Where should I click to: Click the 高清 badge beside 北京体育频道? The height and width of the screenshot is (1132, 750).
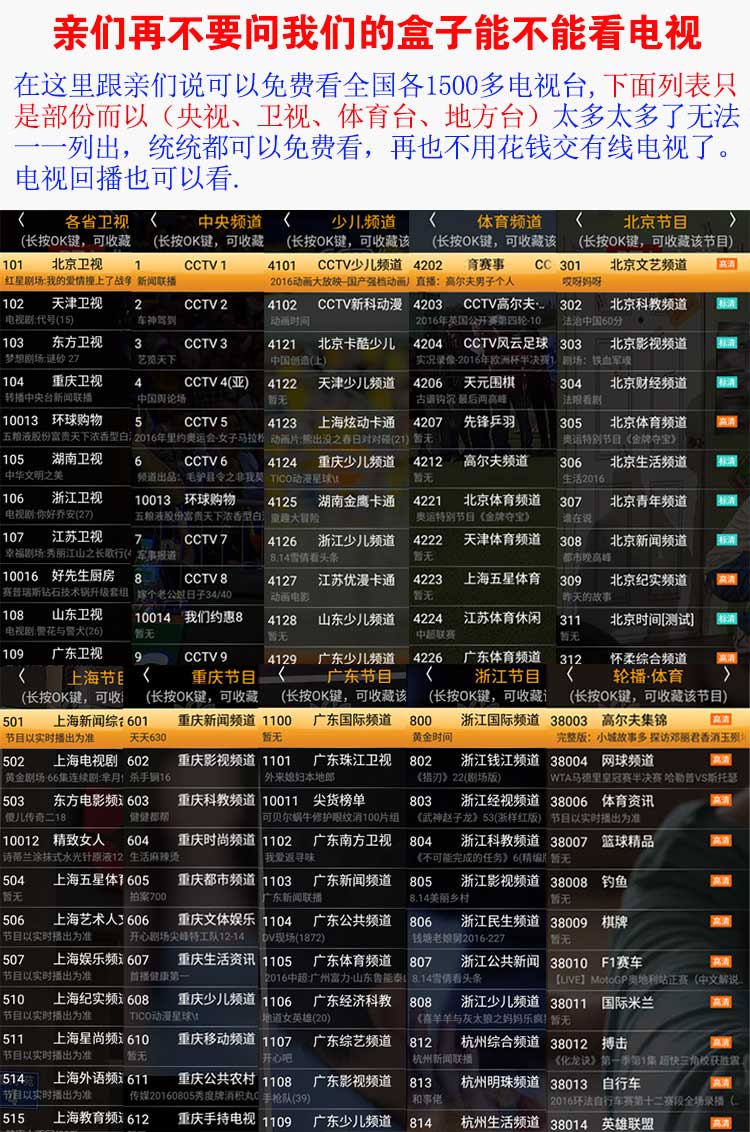726,421
